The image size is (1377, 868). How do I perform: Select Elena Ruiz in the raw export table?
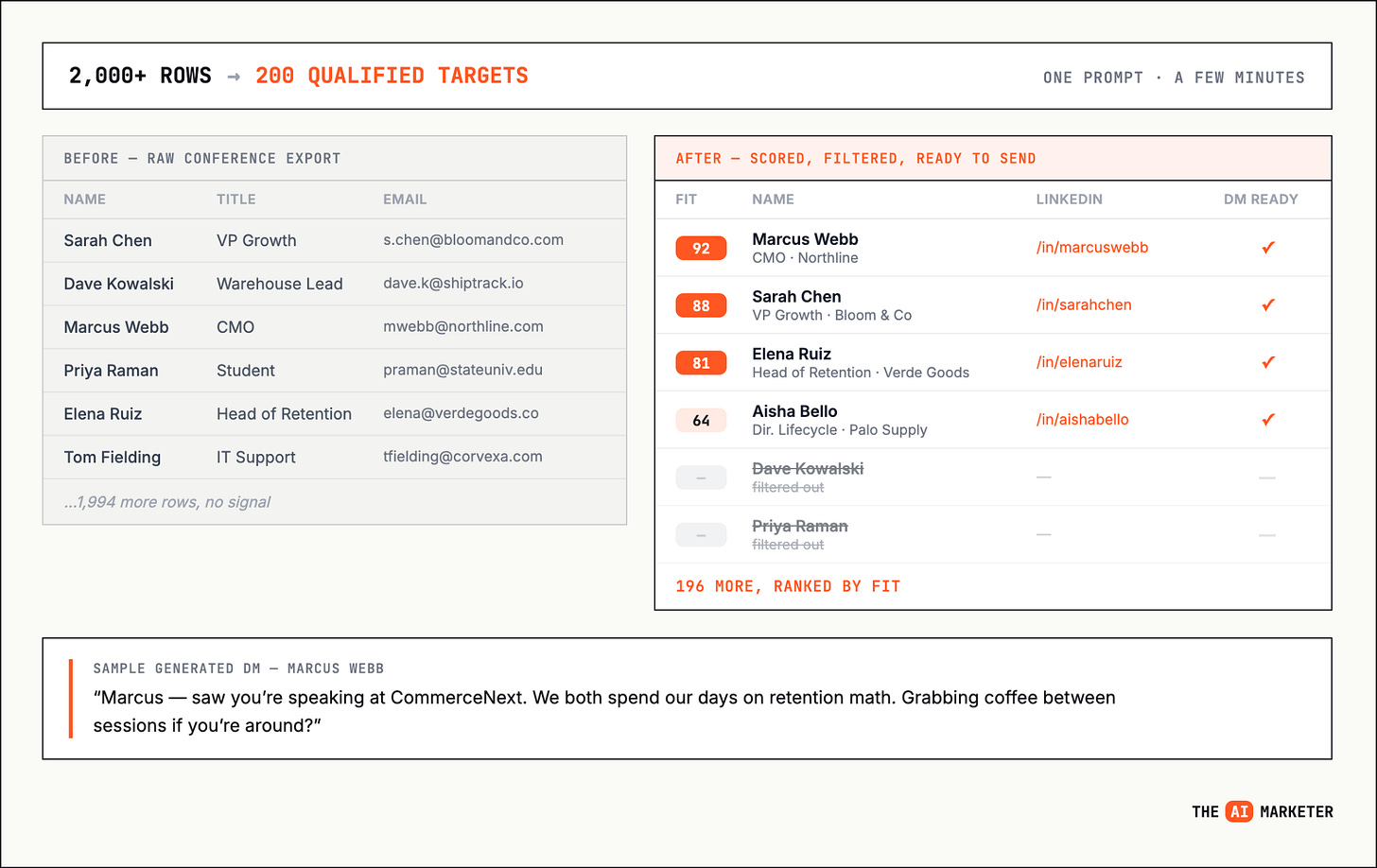(x=105, y=414)
